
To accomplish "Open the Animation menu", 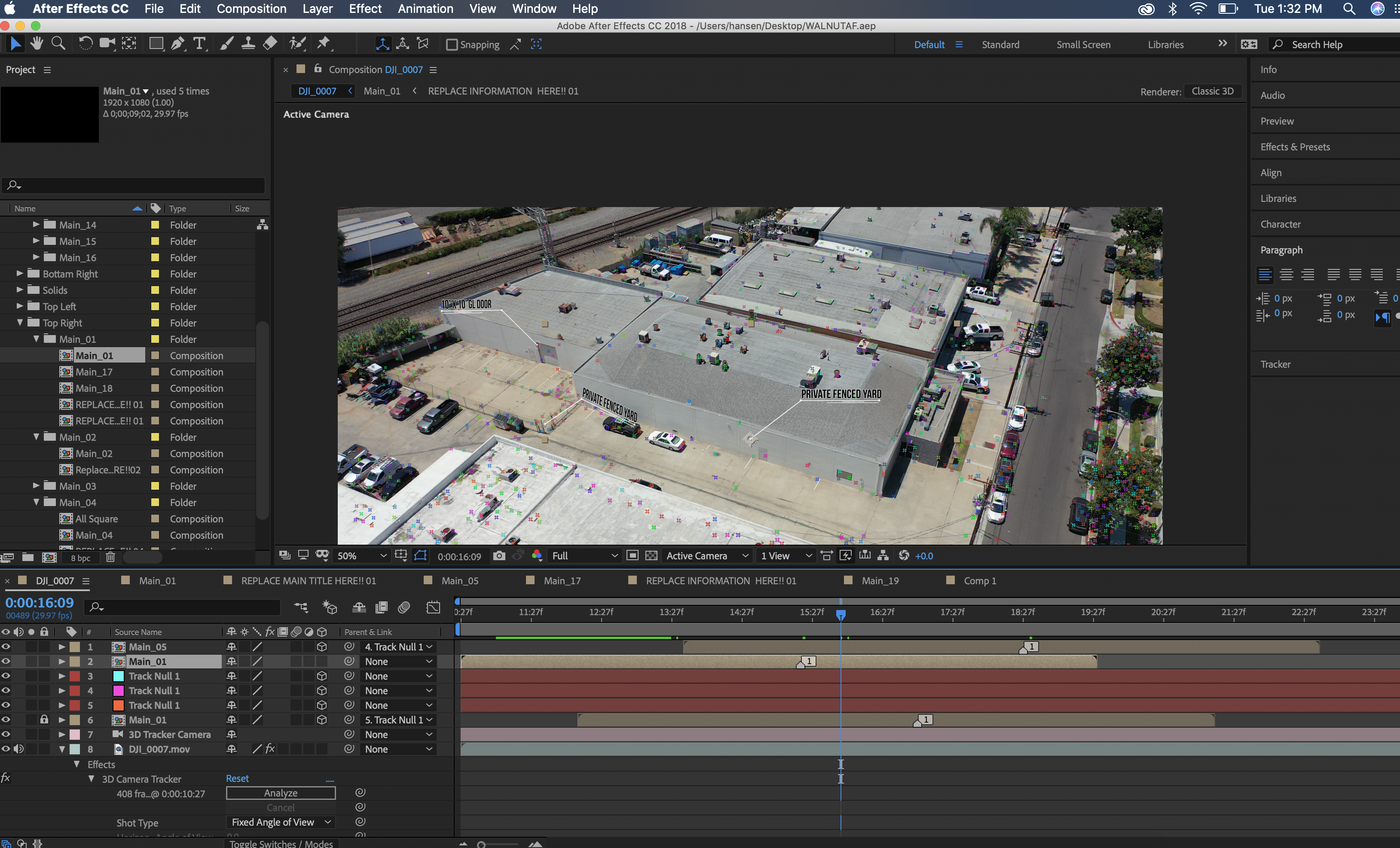I will point(425,9).
